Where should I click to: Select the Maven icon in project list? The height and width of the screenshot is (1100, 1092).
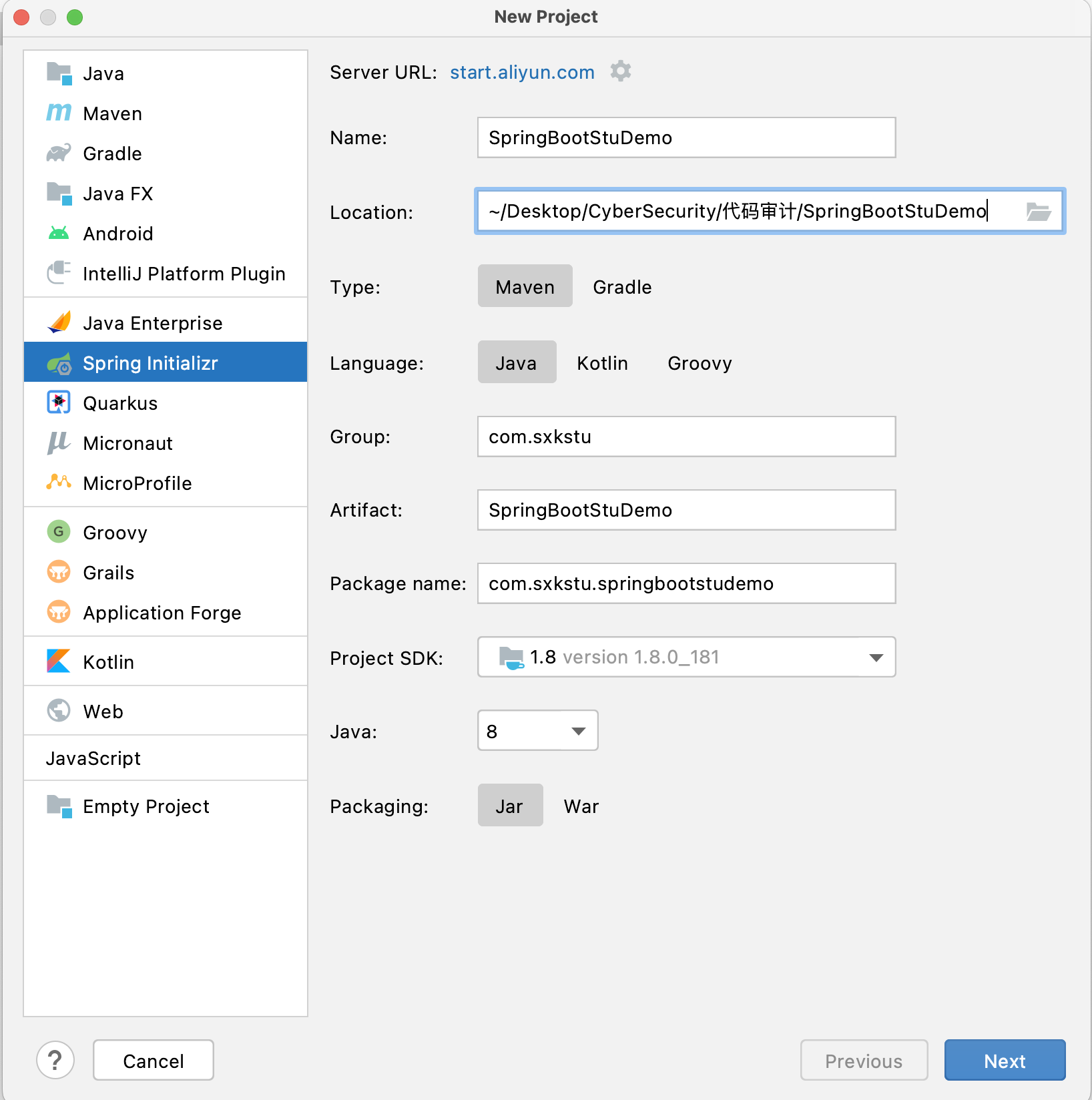click(x=59, y=113)
